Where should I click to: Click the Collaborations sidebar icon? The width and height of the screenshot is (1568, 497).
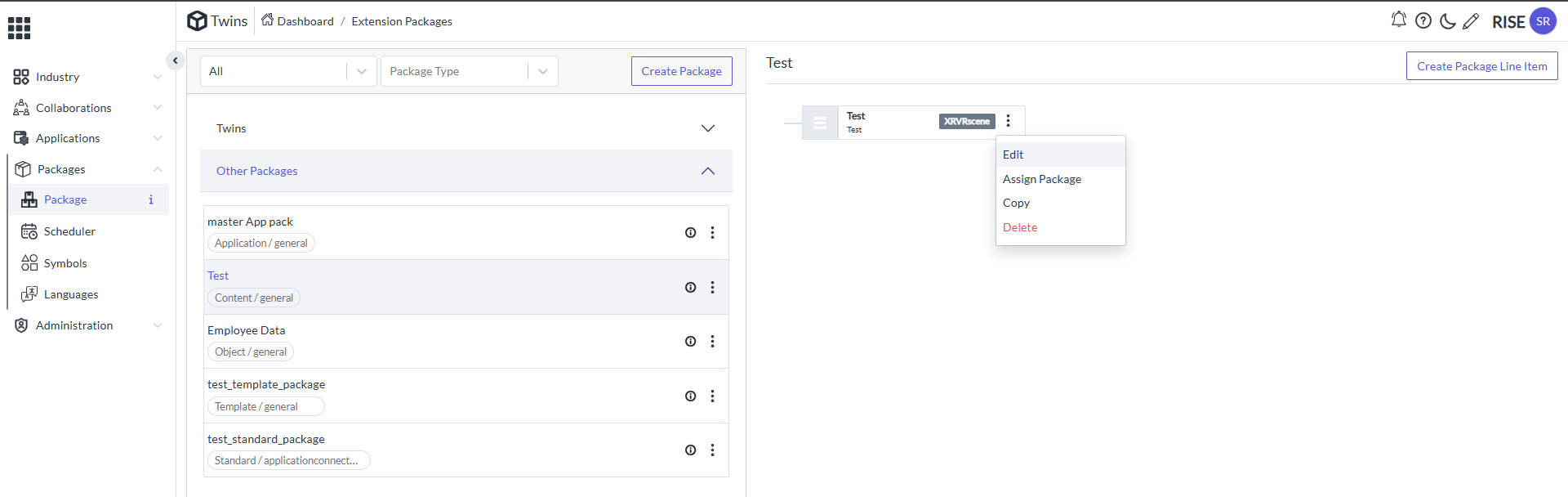tap(21, 108)
